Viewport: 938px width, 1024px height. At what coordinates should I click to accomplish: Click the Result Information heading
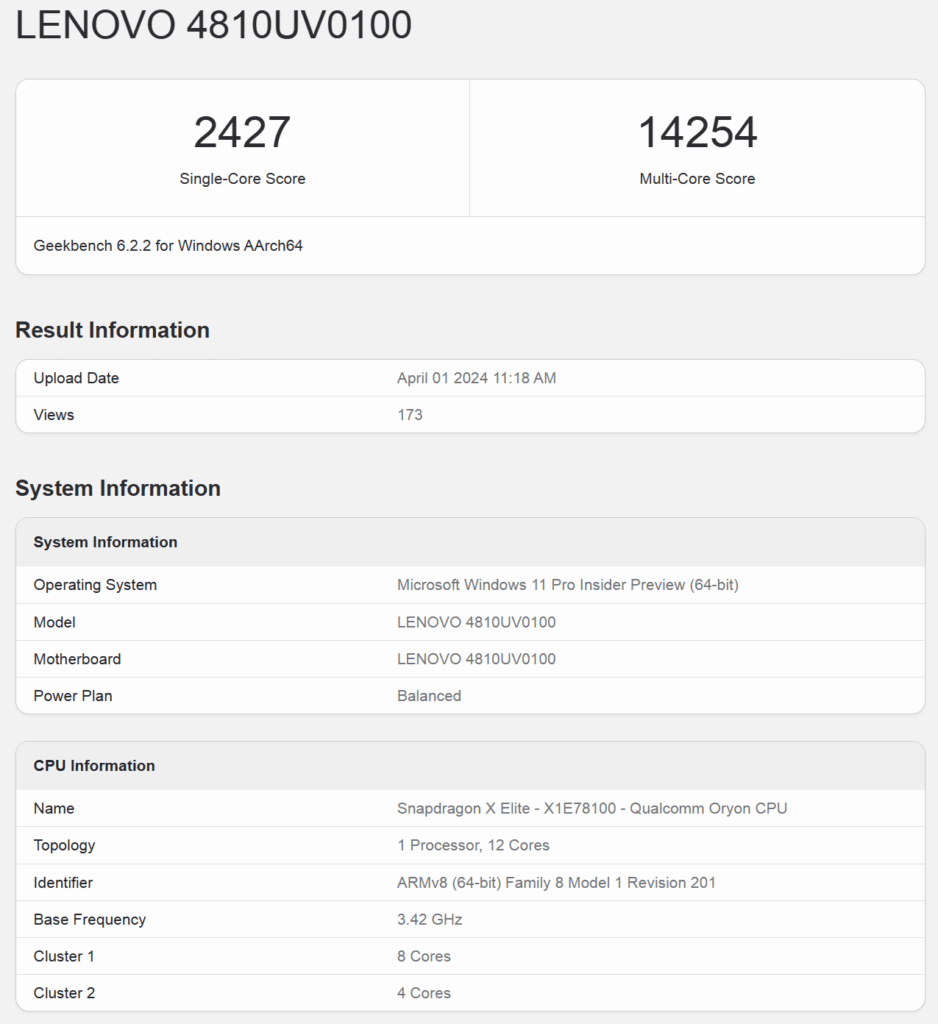click(112, 330)
